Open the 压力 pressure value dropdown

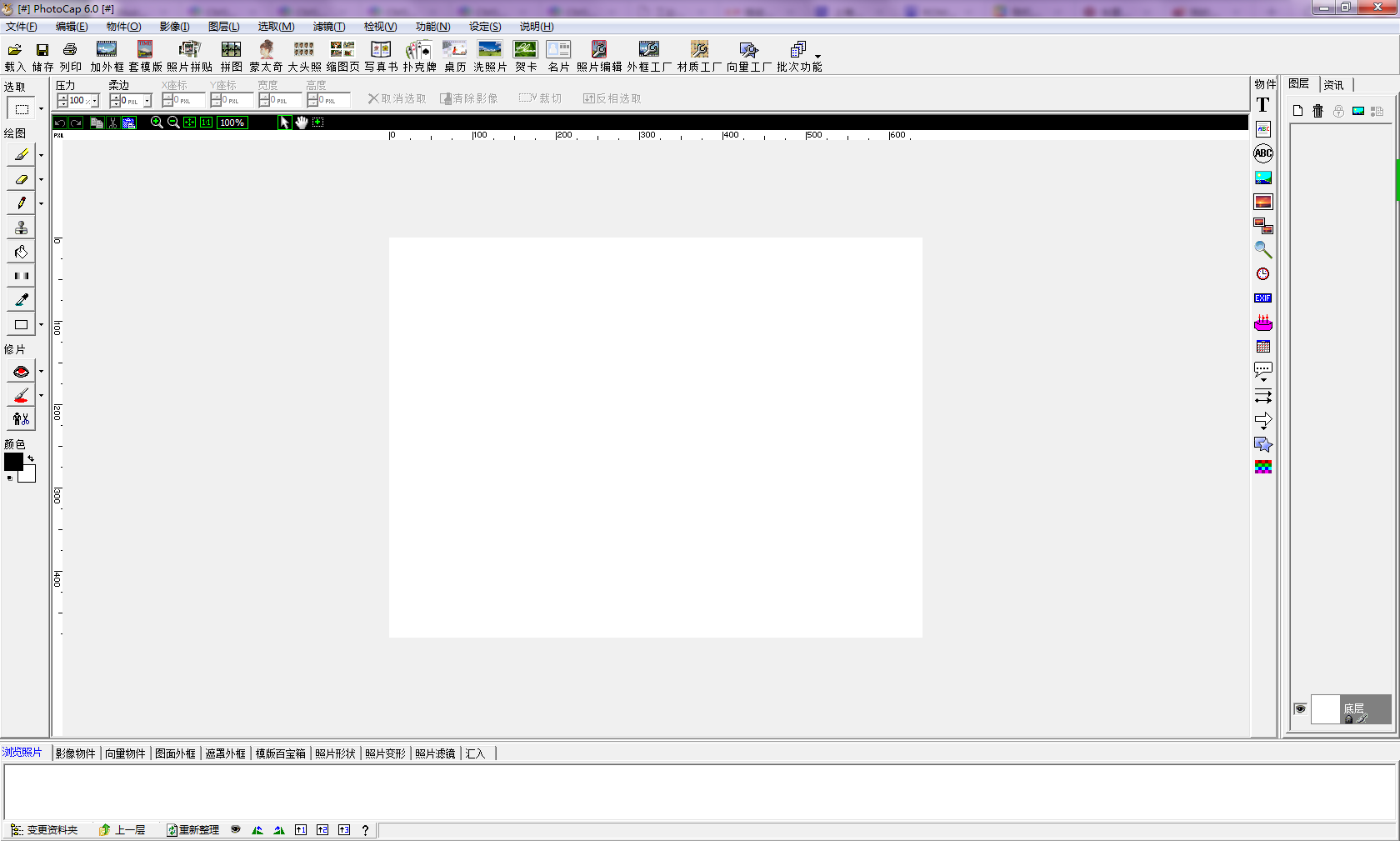click(95, 101)
